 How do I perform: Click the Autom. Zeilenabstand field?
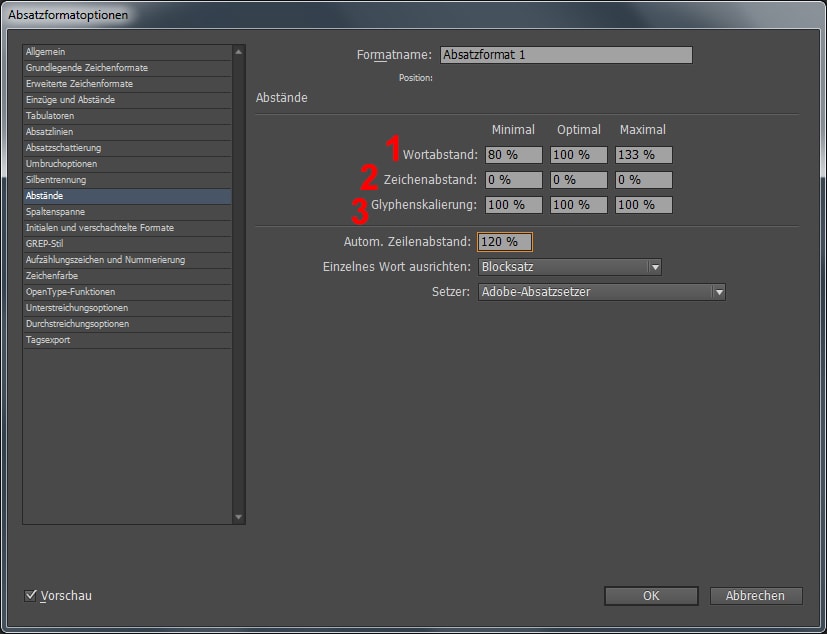505,242
